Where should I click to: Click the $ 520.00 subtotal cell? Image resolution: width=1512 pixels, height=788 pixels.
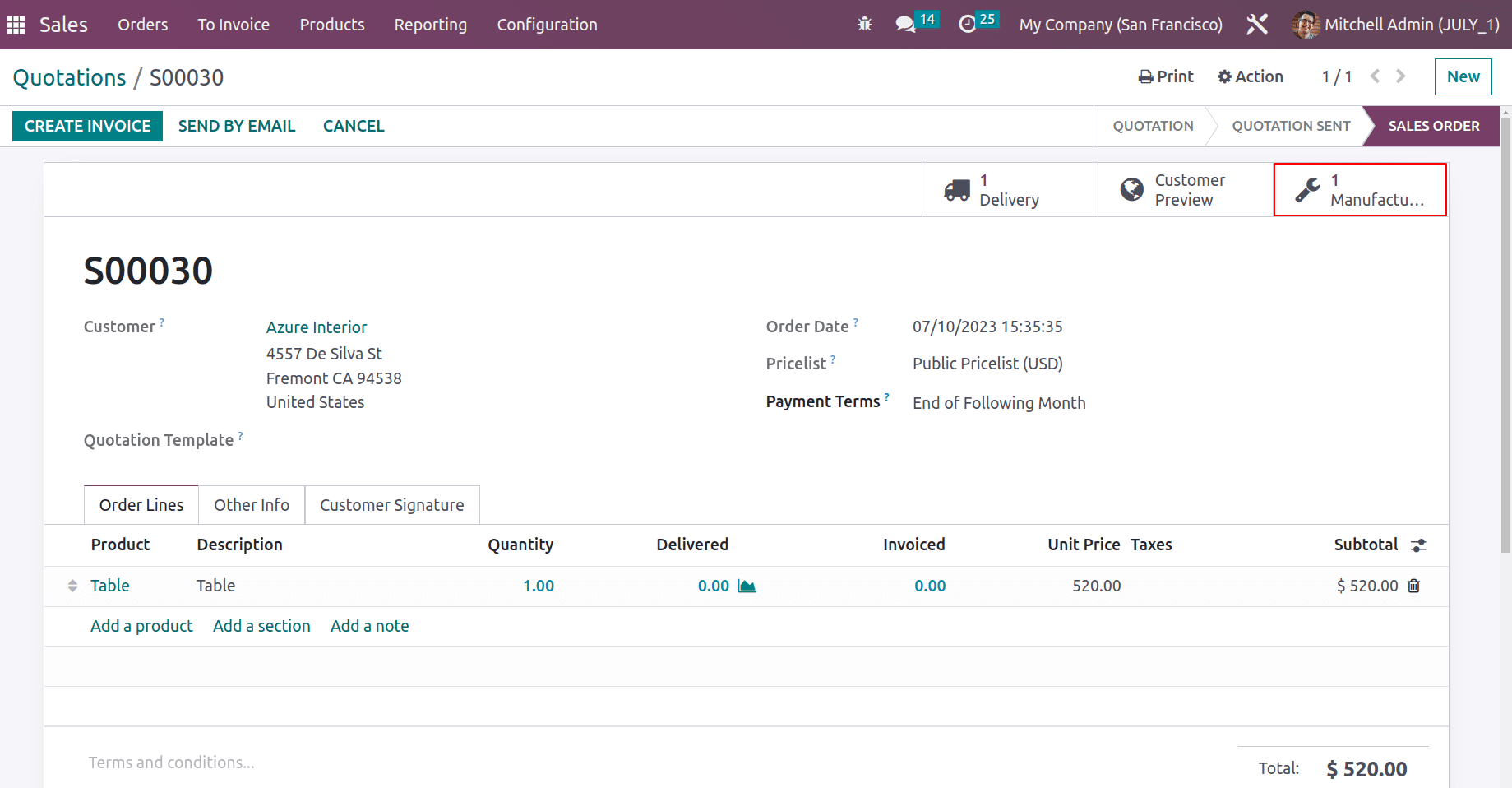click(1367, 586)
